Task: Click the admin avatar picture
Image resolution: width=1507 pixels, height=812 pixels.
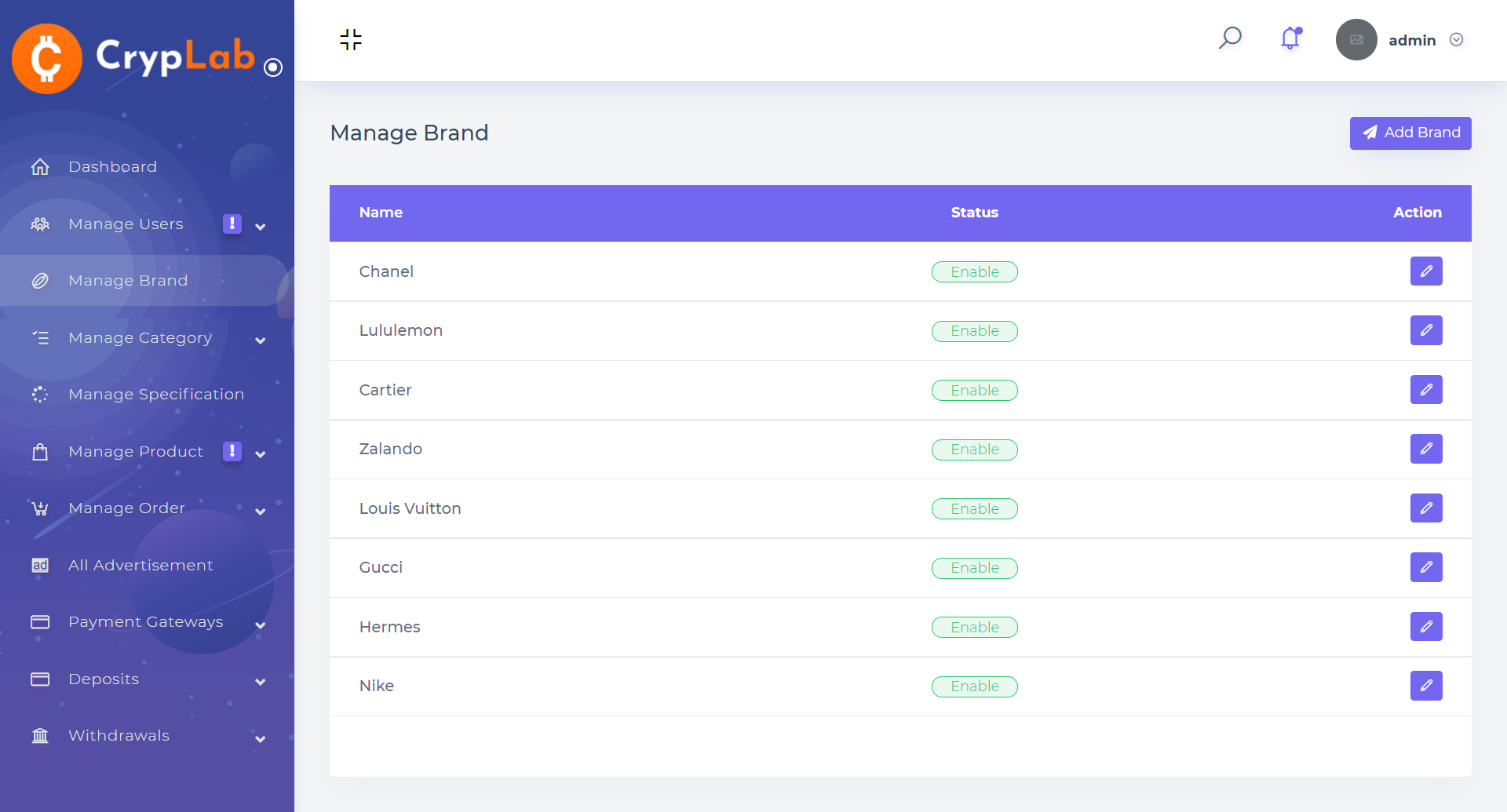Action: tap(1356, 40)
